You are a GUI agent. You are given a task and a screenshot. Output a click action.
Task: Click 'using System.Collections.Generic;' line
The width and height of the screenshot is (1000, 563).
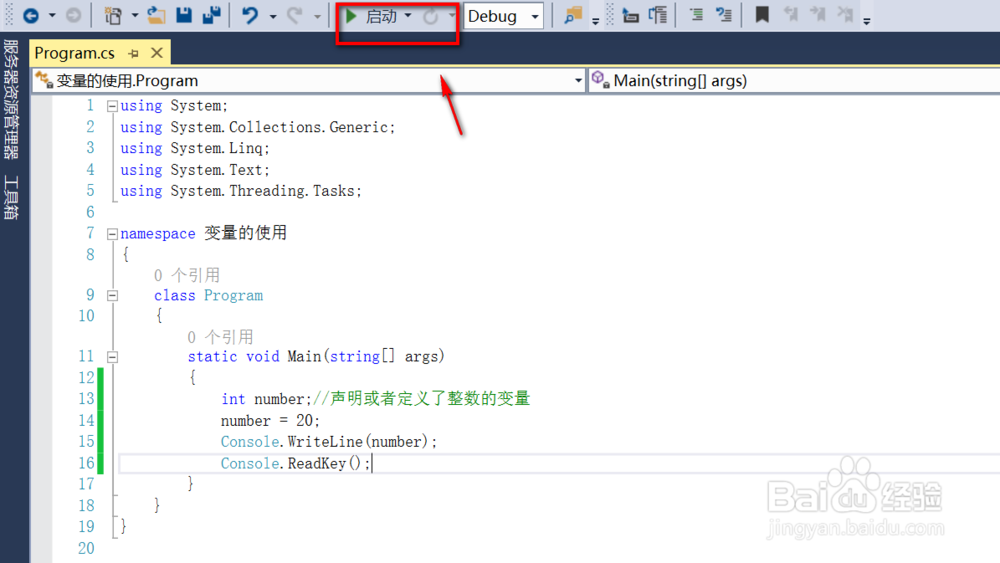[258, 128]
